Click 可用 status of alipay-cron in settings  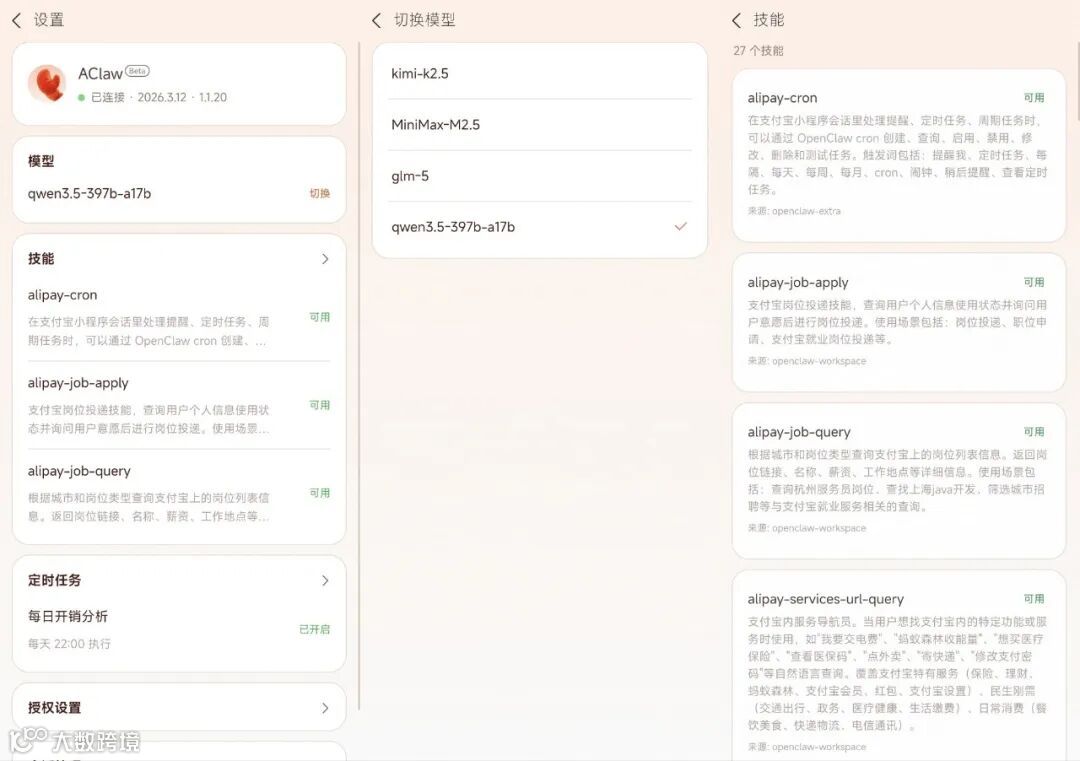pos(320,317)
